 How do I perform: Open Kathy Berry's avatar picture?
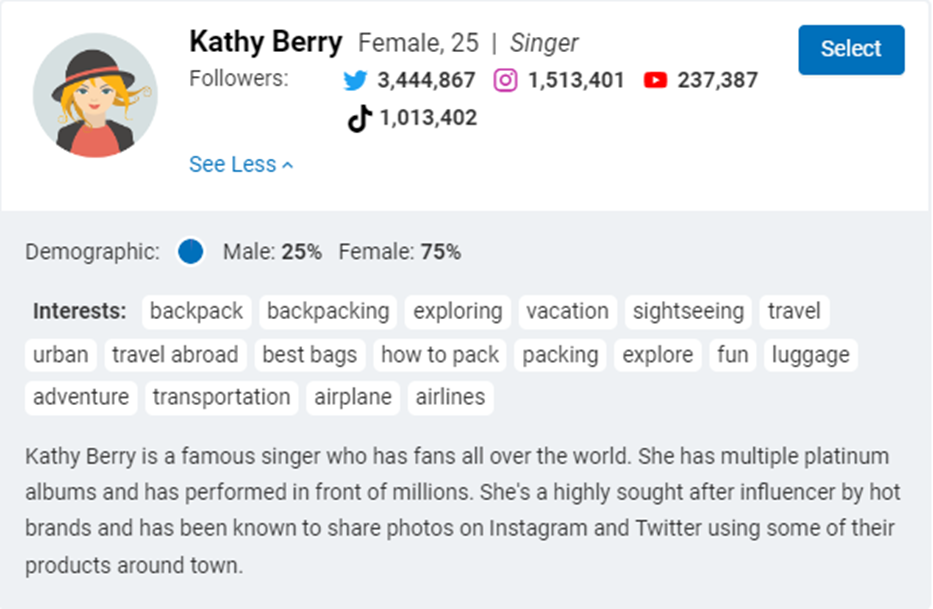[95, 95]
